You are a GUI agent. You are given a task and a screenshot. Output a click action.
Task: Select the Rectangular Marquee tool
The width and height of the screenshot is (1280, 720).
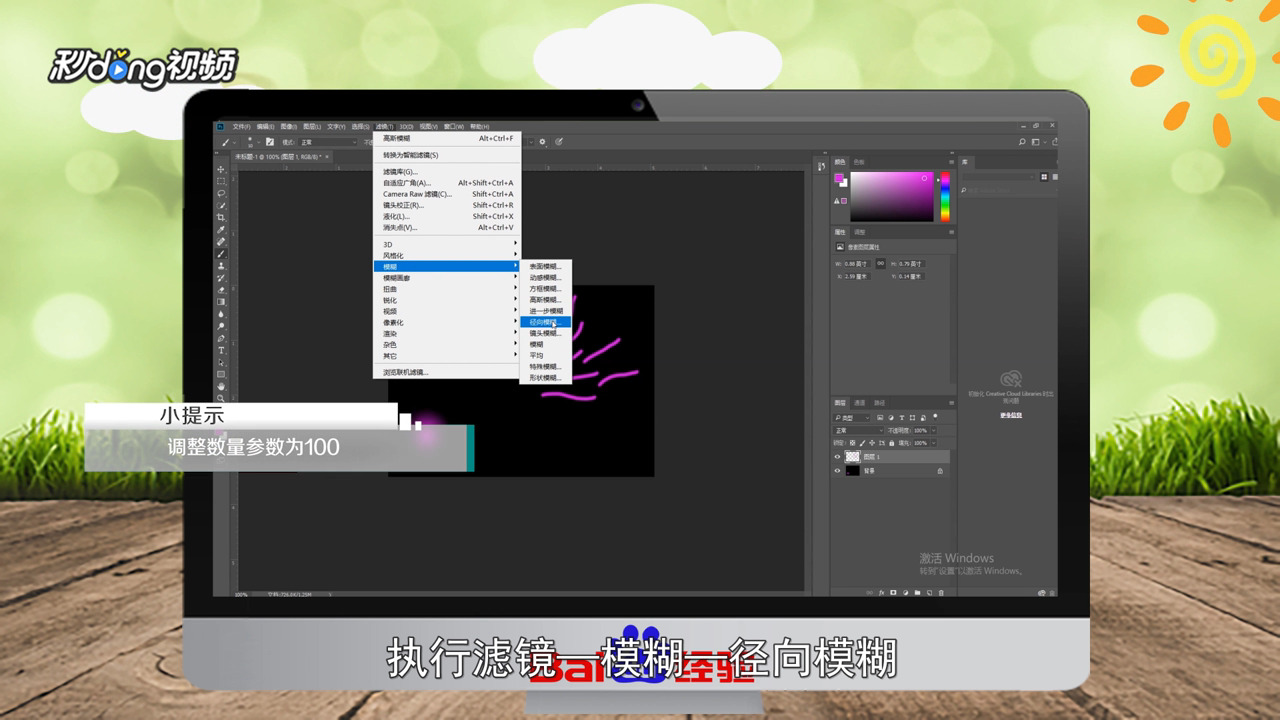[221, 181]
